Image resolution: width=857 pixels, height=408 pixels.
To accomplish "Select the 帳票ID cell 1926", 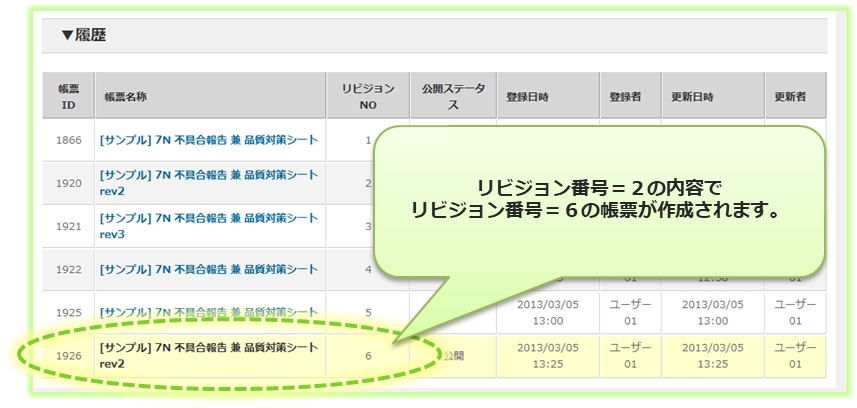I will [x=68, y=355].
